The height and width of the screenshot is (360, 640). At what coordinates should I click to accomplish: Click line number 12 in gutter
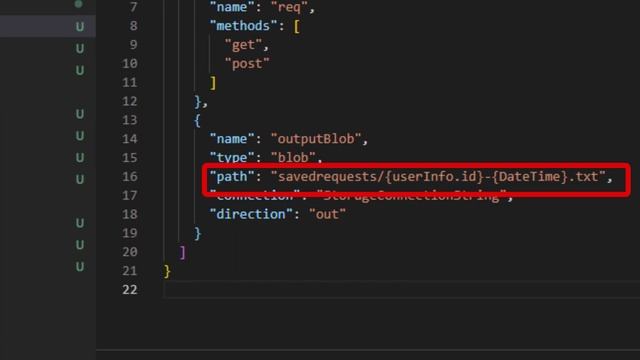click(130, 101)
